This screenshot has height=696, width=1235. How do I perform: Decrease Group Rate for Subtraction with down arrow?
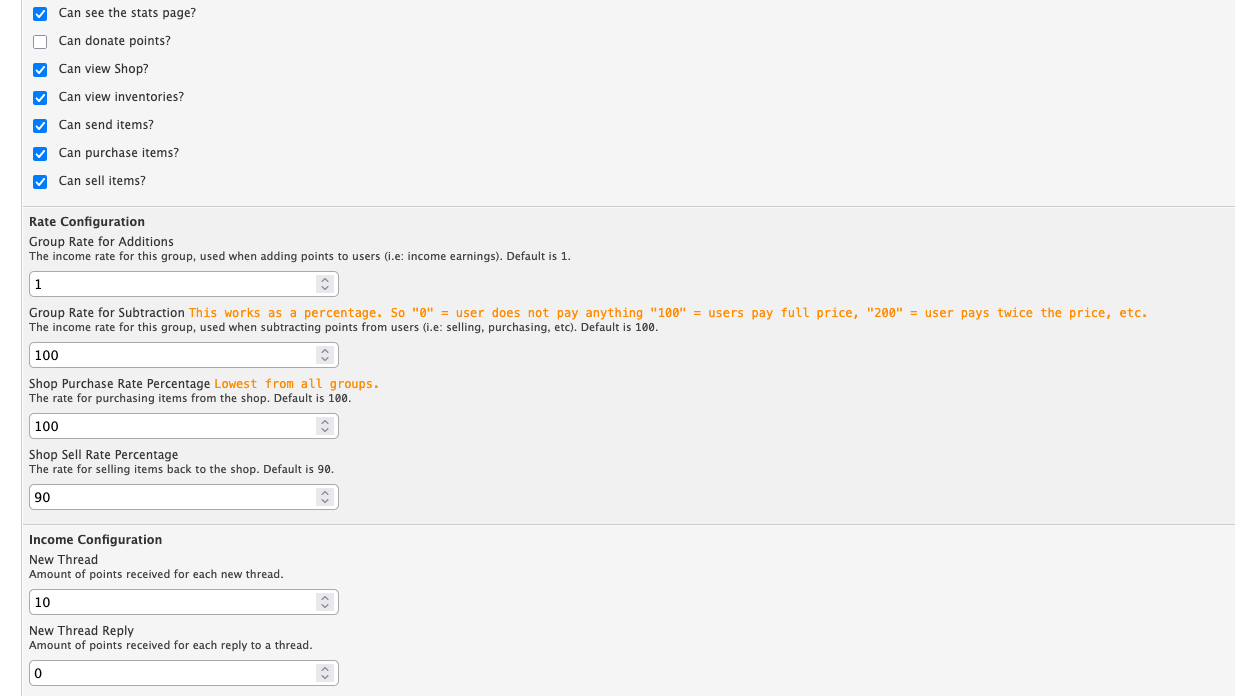(323, 359)
